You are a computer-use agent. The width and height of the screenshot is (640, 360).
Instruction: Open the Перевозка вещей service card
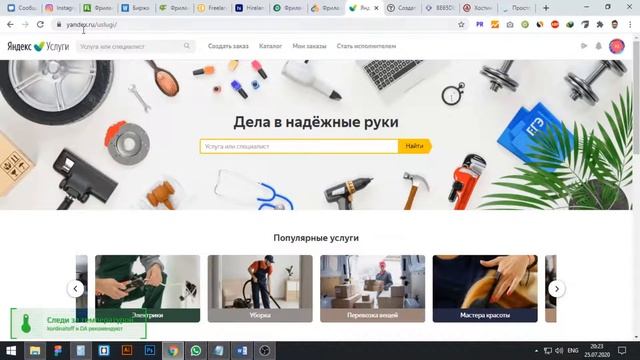(372, 289)
